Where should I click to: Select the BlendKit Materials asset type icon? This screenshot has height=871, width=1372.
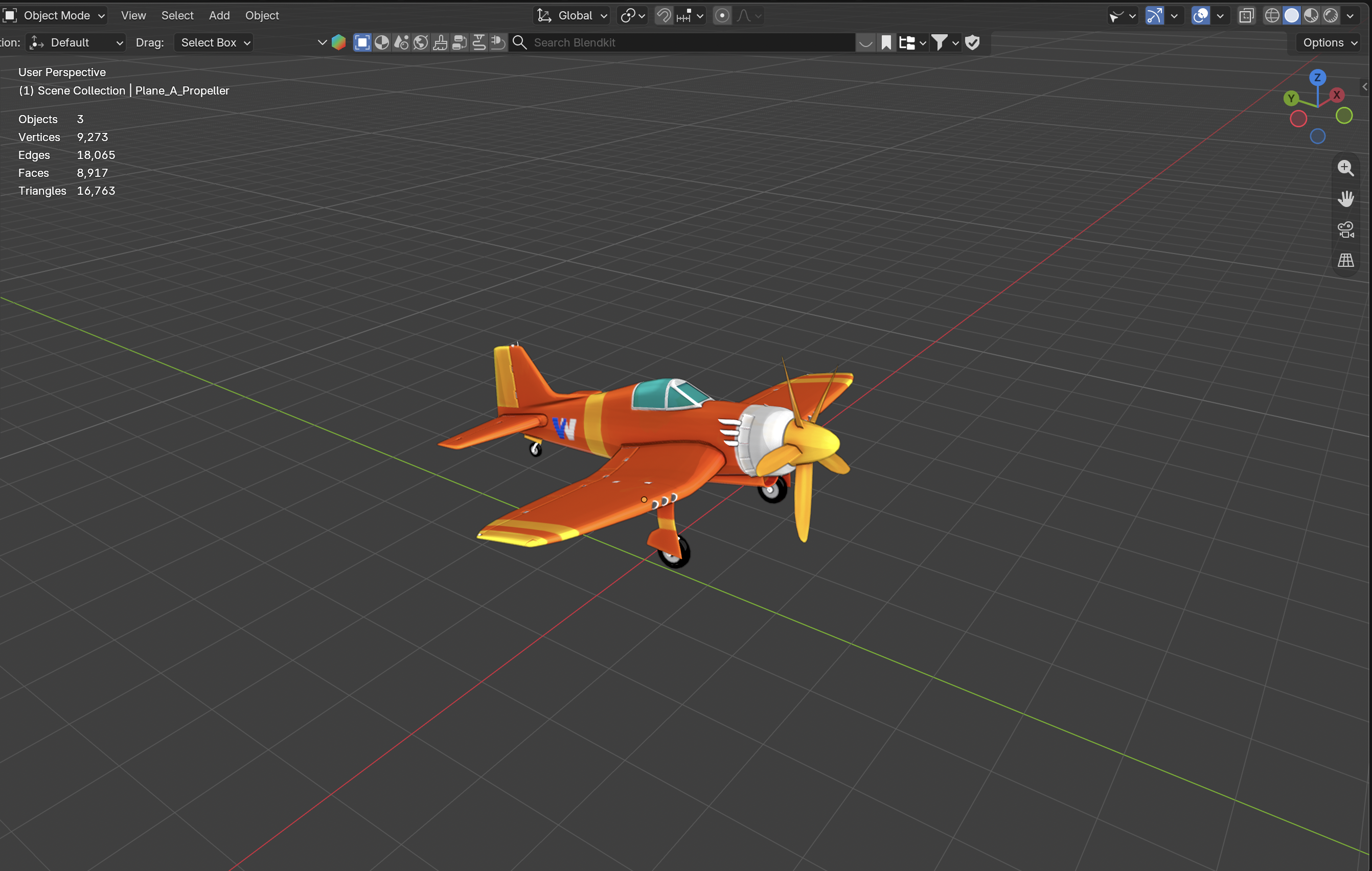(382, 42)
